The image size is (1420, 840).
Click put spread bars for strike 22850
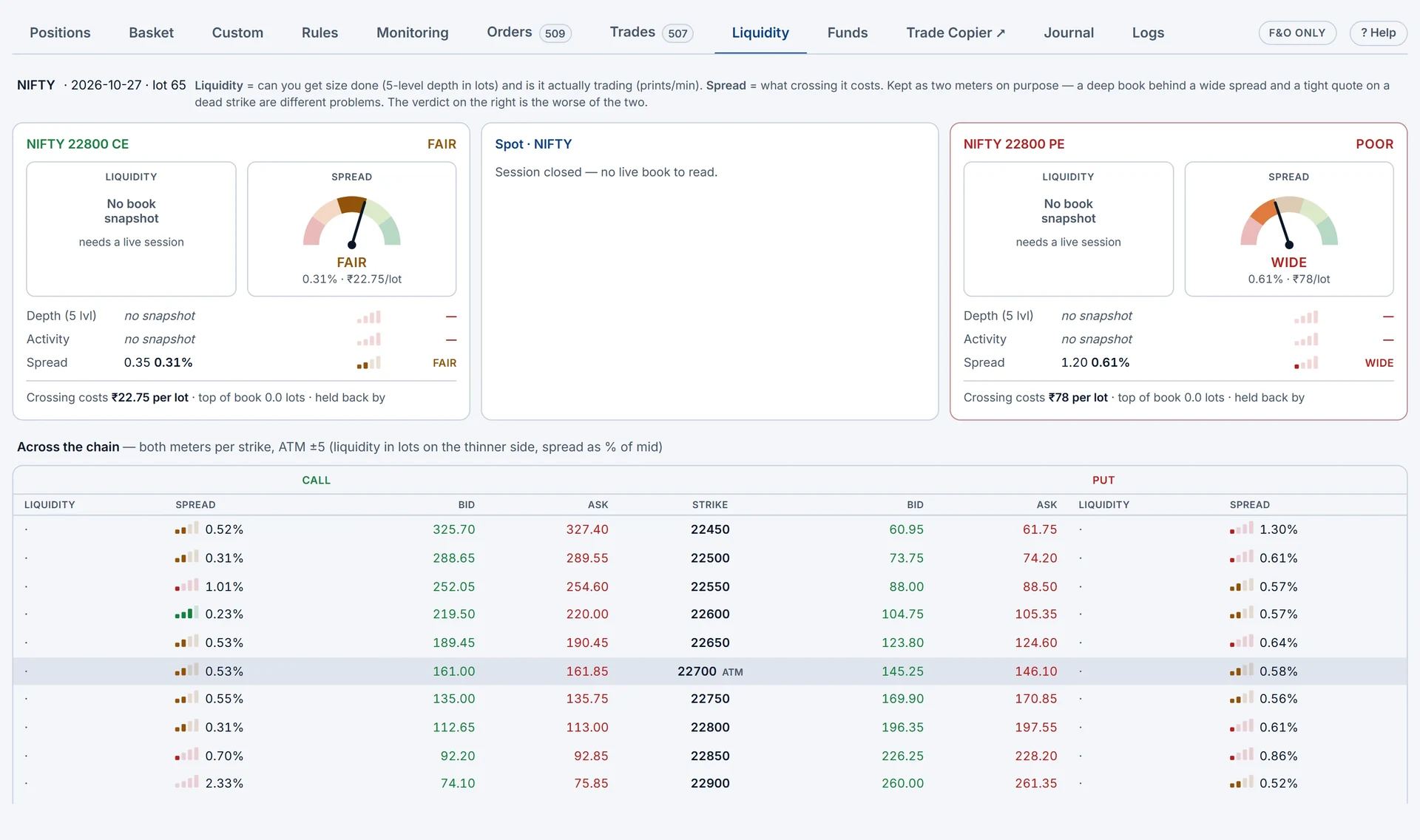point(1242,755)
